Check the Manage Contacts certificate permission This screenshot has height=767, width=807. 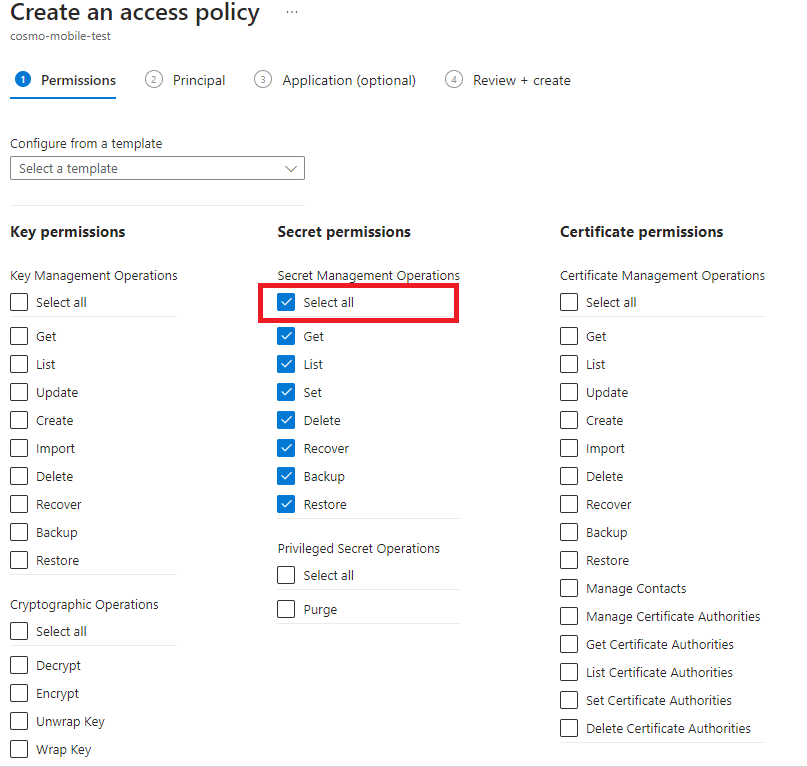pyautogui.click(x=568, y=588)
